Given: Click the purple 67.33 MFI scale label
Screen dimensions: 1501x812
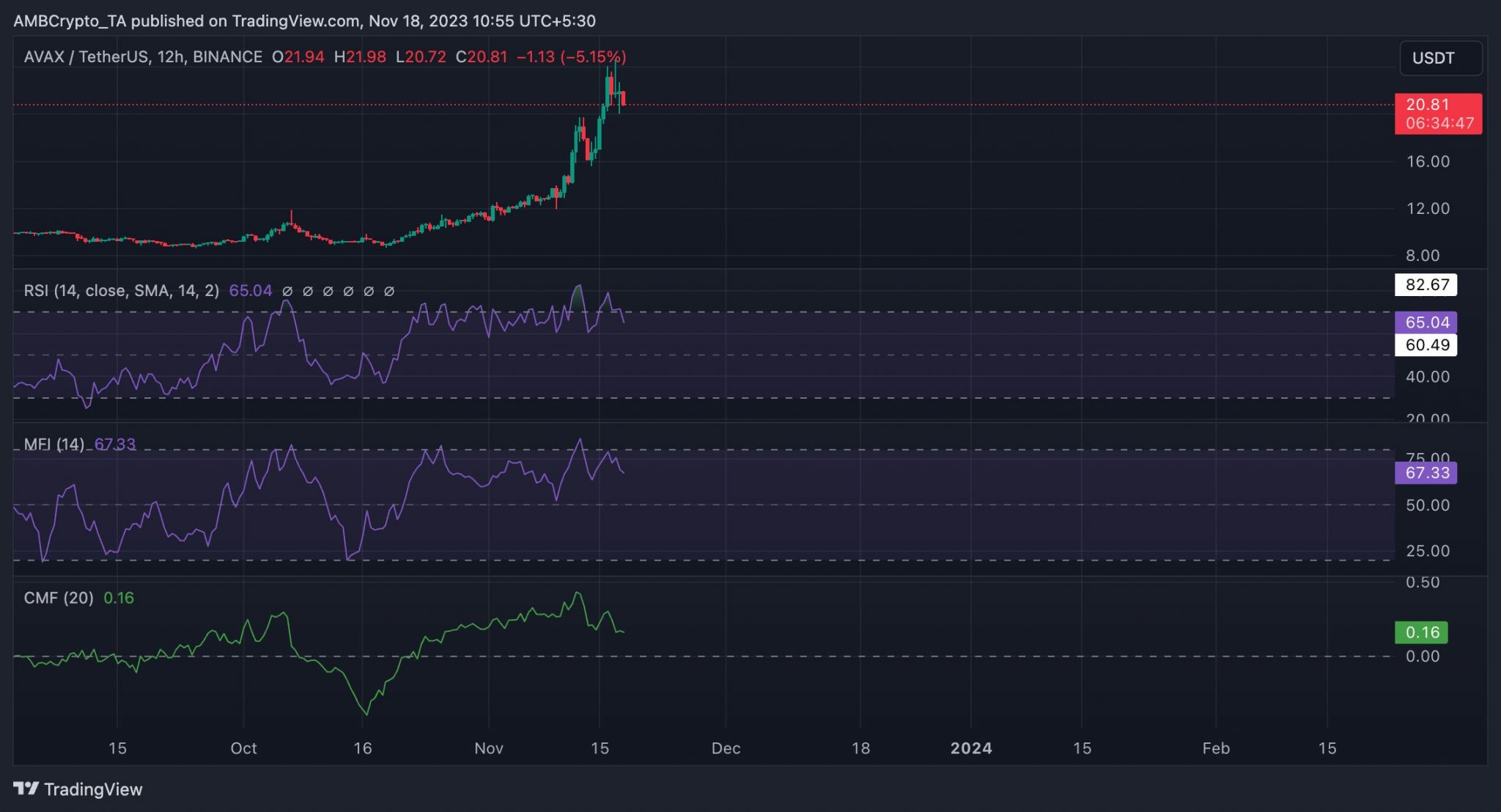Looking at the screenshot, I should (1426, 473).
